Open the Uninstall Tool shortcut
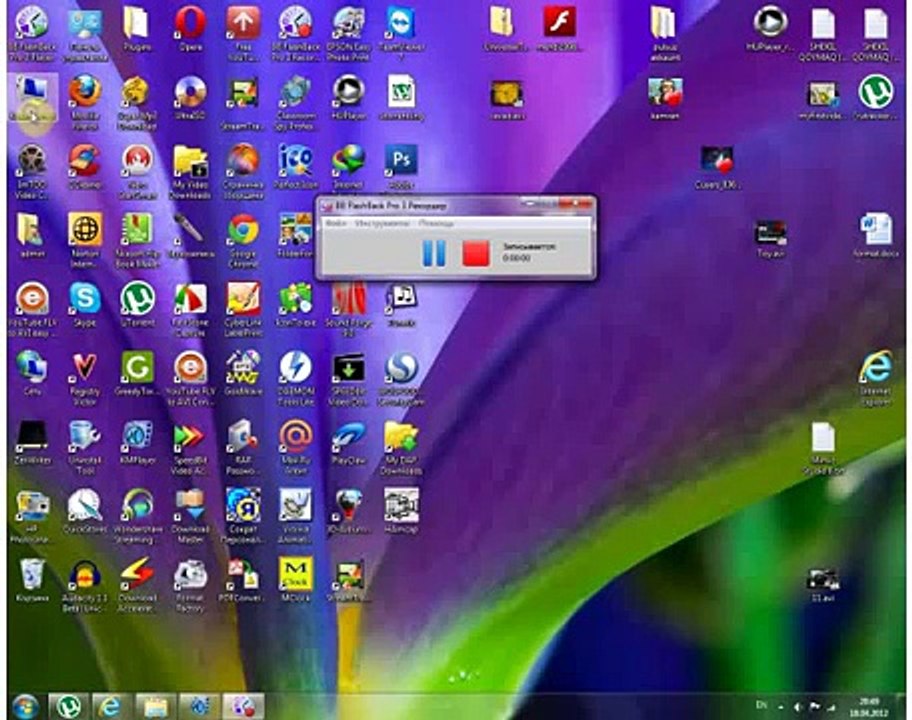Image resolution: width=912 pixels, height=720 pixels. 85,447
